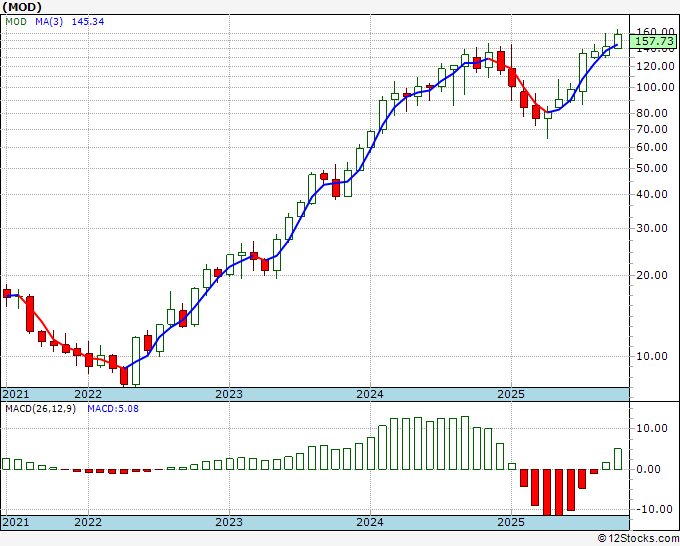
Task: Select the green MOD legend label
Action: (16, 21)
